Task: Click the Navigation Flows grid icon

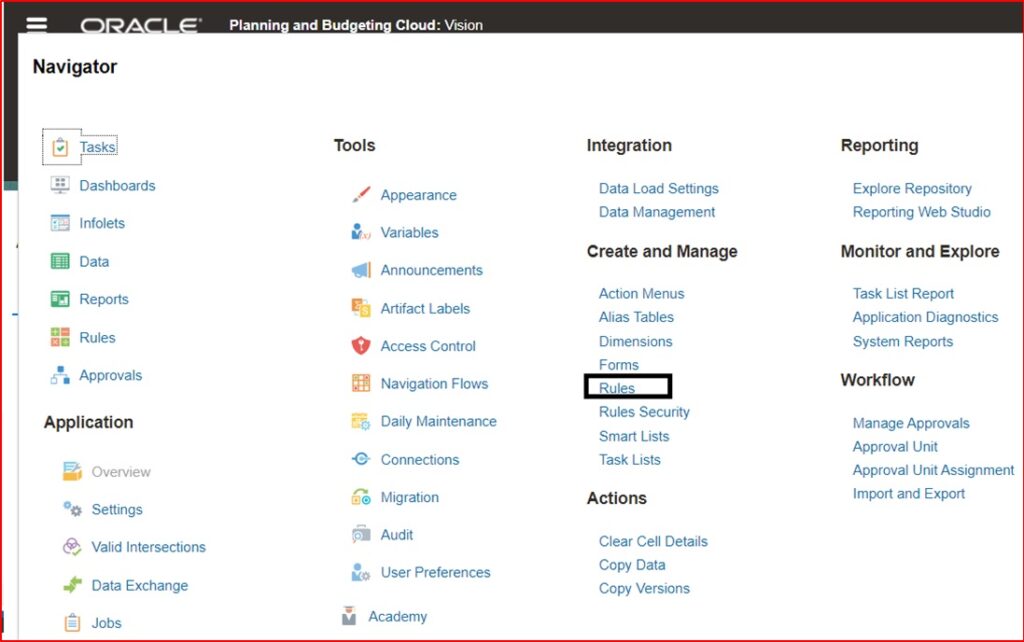Action: [361, 383]
